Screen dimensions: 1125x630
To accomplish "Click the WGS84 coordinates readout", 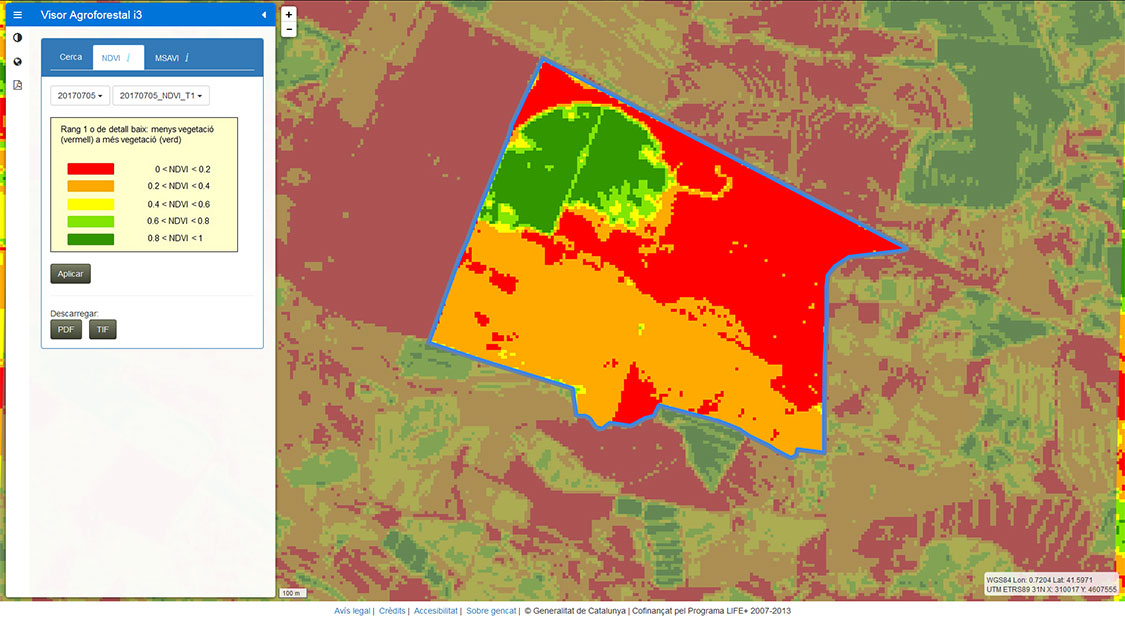I will 1039,580.
